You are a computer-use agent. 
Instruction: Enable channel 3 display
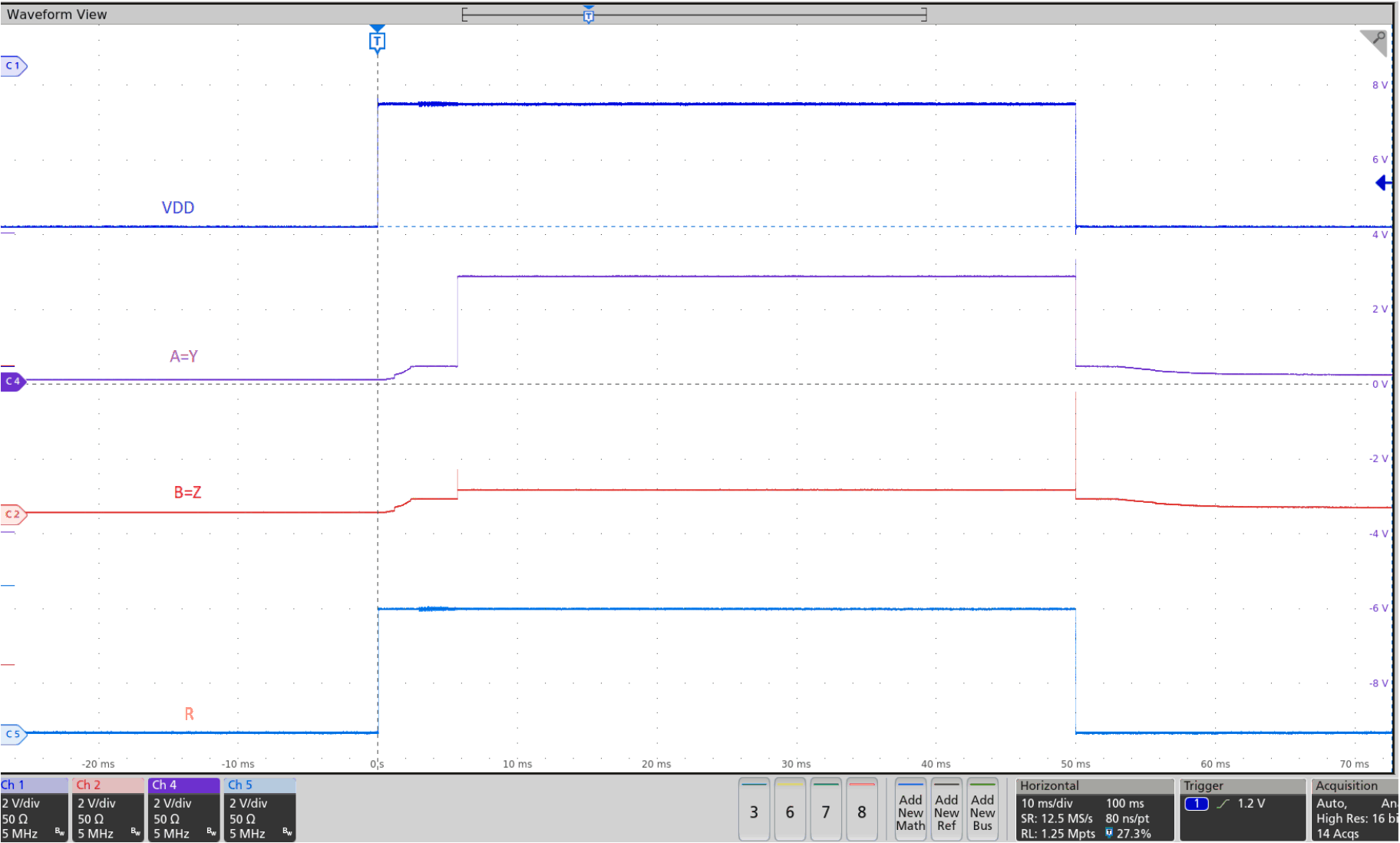click(754, 811)
